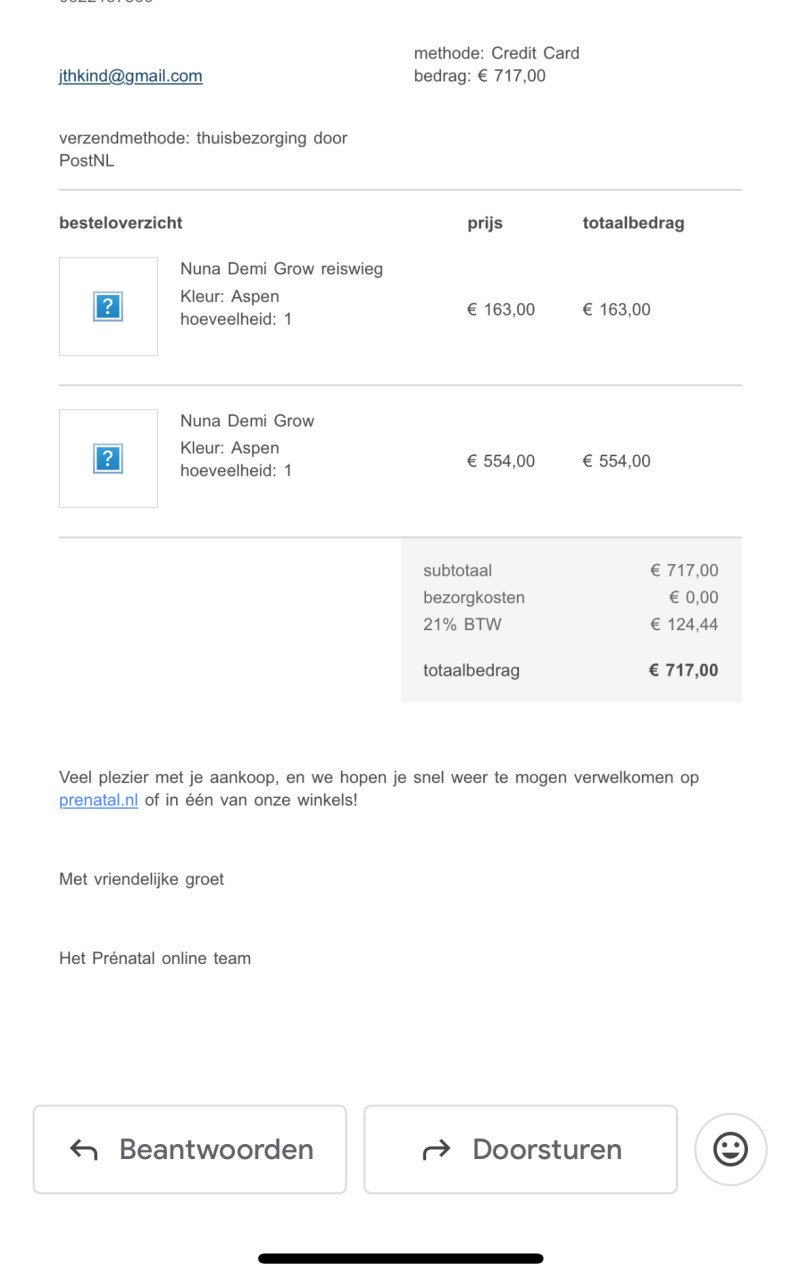Click the Doorsturen text label
Image resolution: width=801 pixels, height=1280 pixels.
(x=547, y=1150)
